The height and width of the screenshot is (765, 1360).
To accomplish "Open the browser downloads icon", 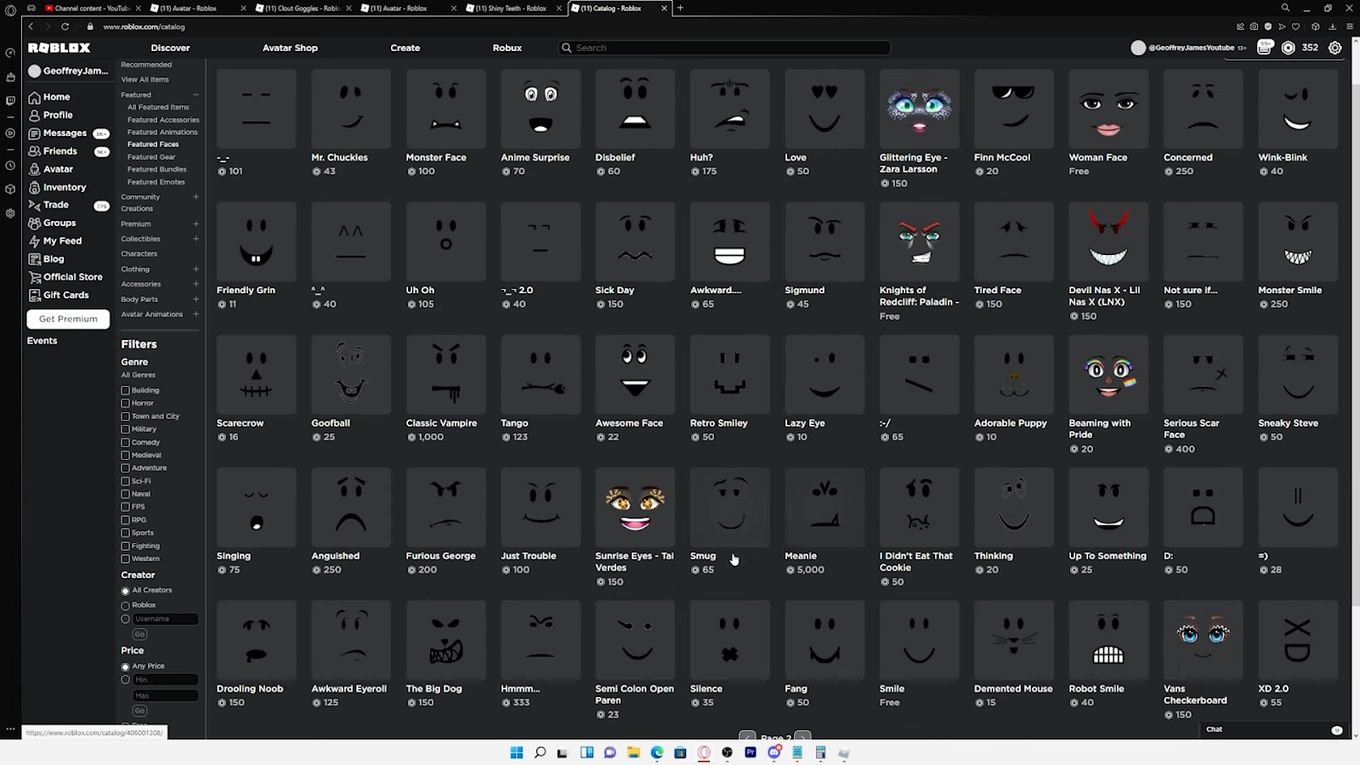I will tap(1331, 26).
